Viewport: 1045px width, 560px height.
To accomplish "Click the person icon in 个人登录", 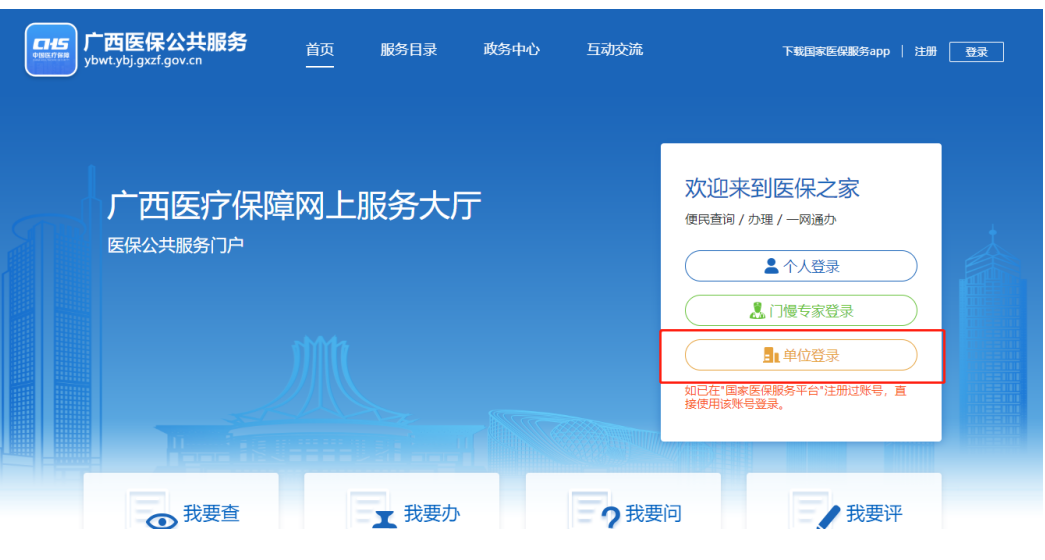I will 771,266.
